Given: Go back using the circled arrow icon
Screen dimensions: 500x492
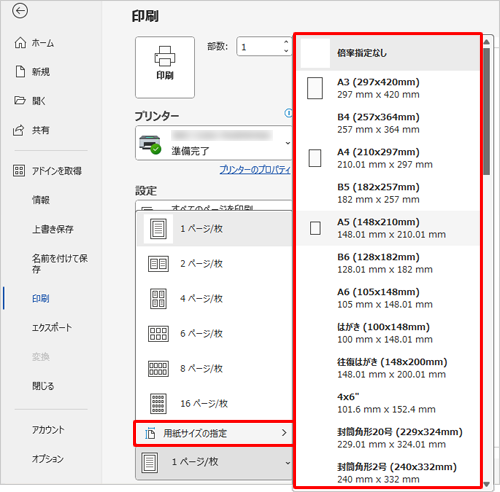Looking at the screenshot, I should click(x=20, y=11).
